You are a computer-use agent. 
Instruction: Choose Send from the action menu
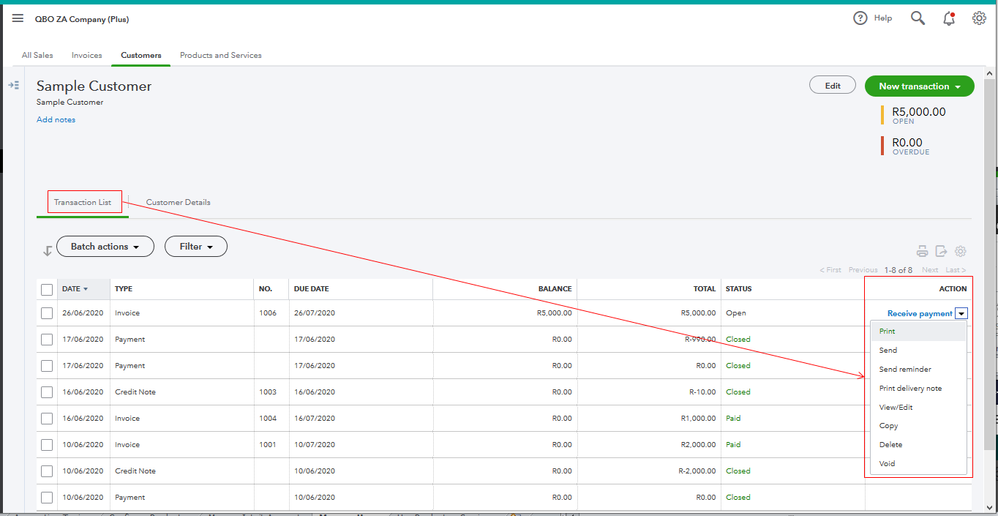(918, 351)
